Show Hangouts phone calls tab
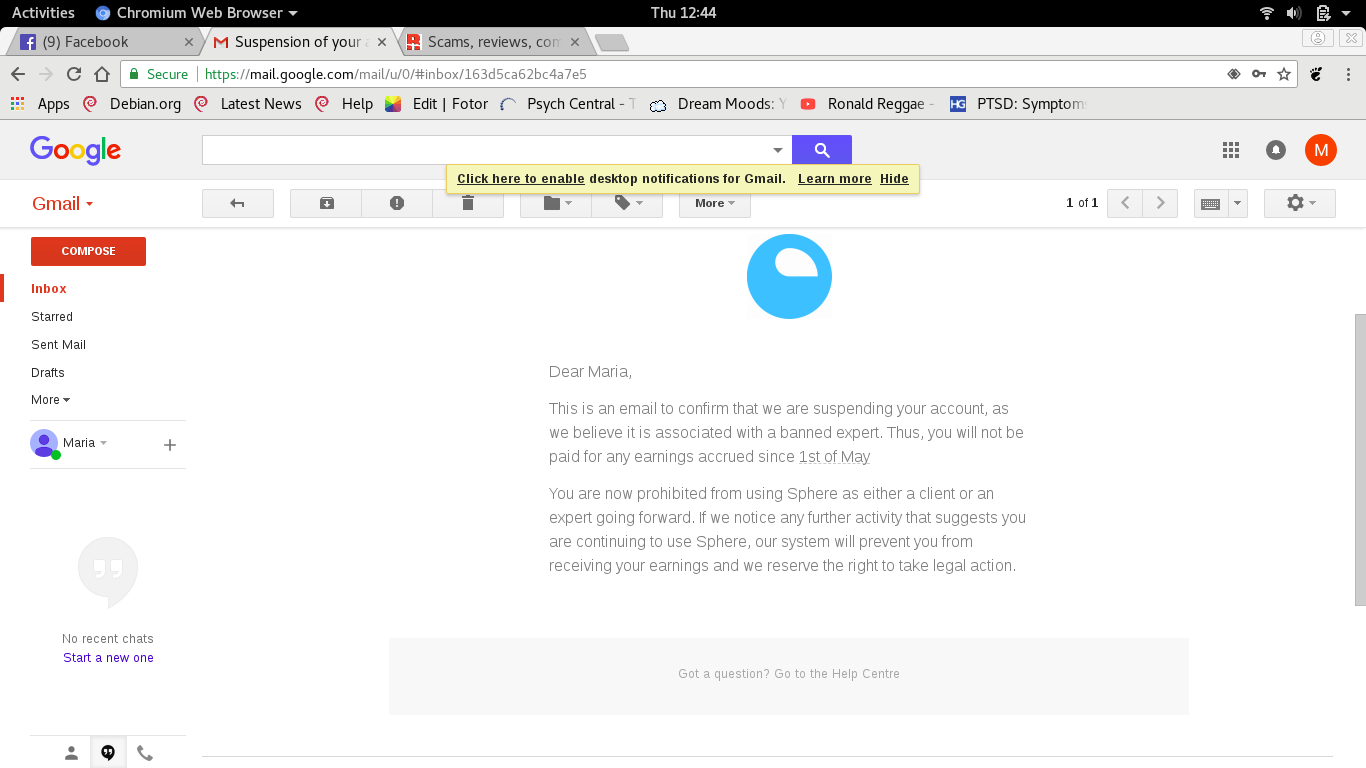Screen dimensions: 1366x768 pos(145,753)
